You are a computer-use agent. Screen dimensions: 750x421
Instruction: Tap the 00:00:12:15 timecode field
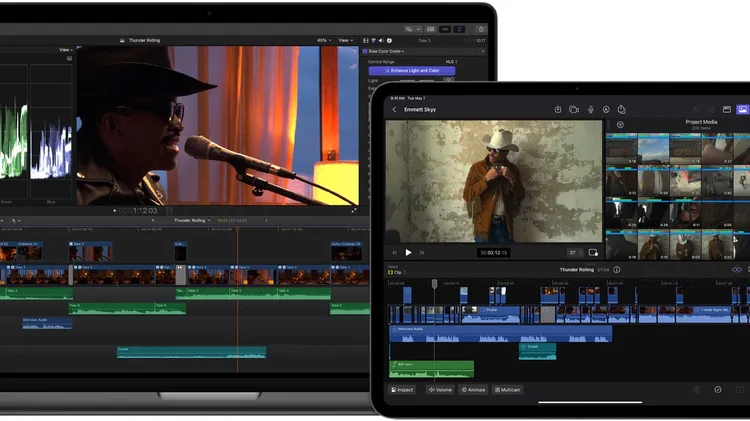click(494, 253)
